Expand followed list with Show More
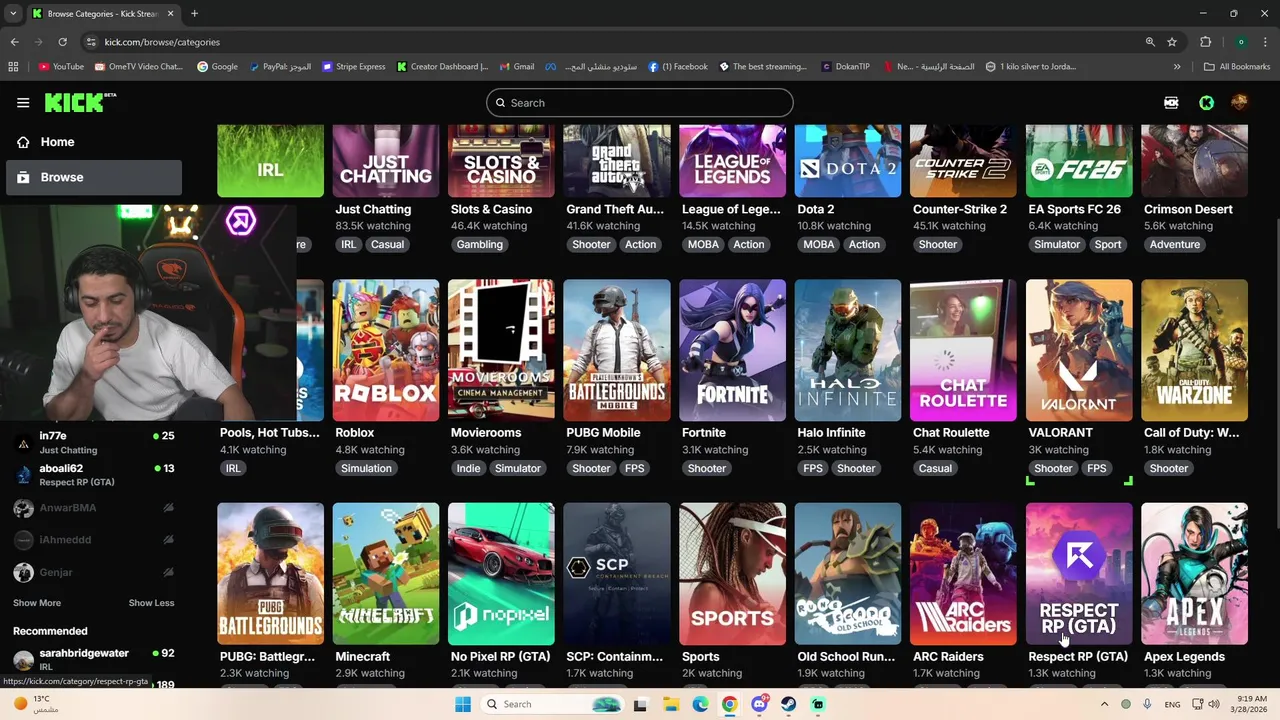Screen dimensions: 1280x720 pyautogui.click(x=37, y=603)
